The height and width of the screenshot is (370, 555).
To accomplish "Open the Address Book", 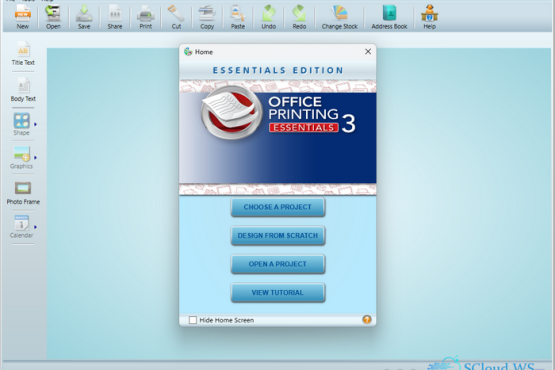I will (x=389, y=16).
